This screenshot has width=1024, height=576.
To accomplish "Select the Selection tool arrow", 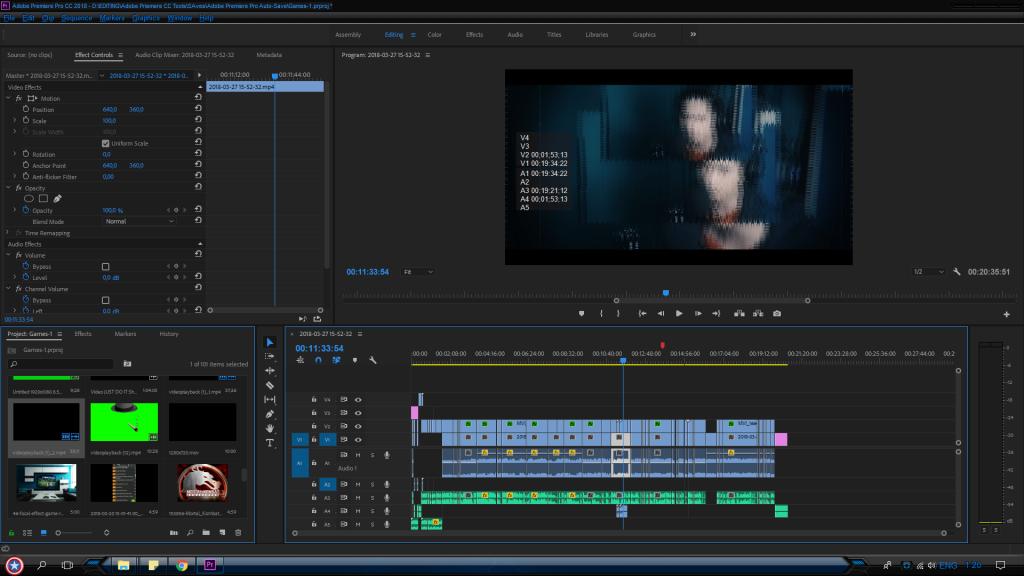I will click(x=270, y=342).
